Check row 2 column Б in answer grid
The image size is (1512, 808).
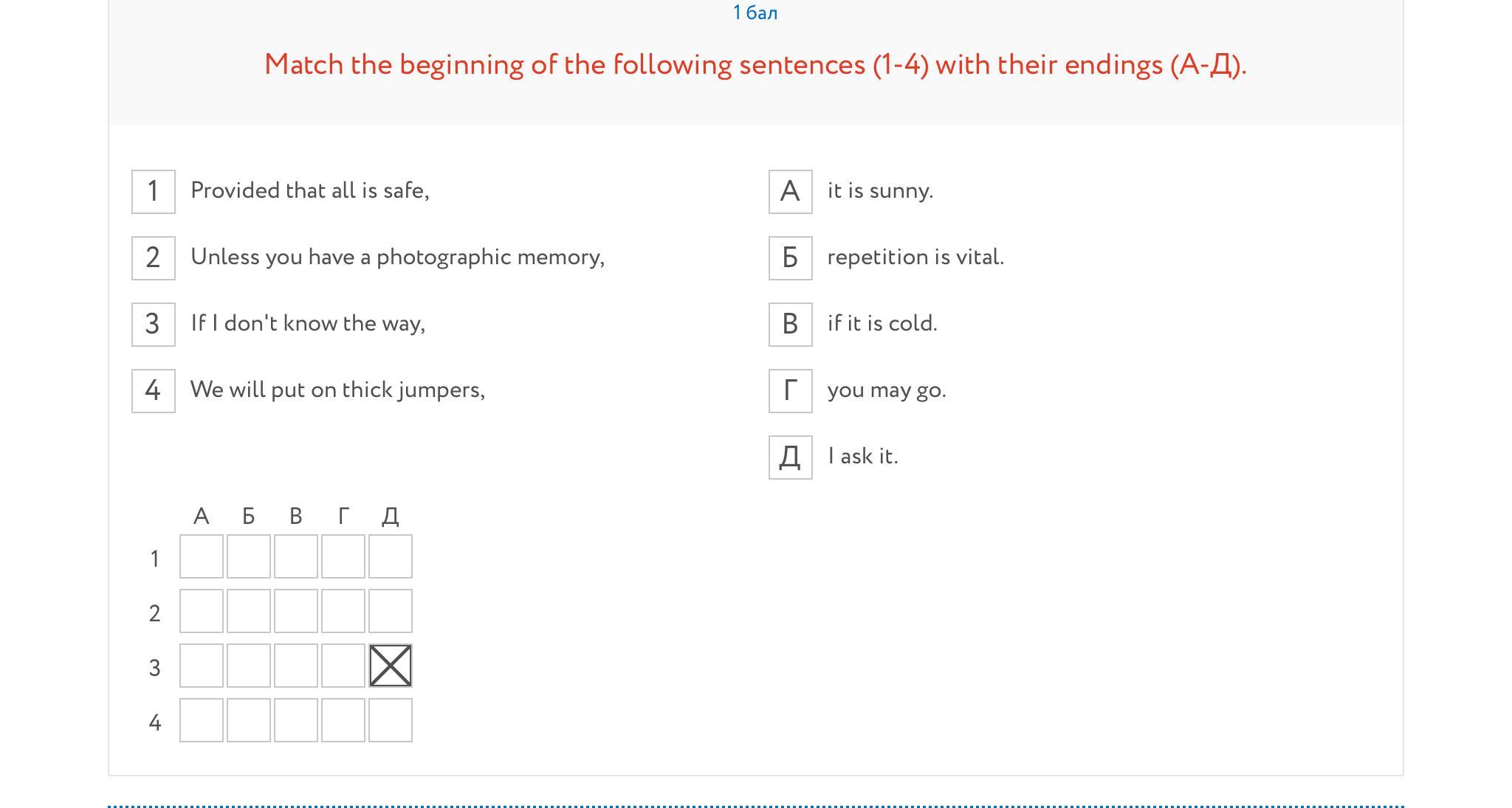pos(249,611)
